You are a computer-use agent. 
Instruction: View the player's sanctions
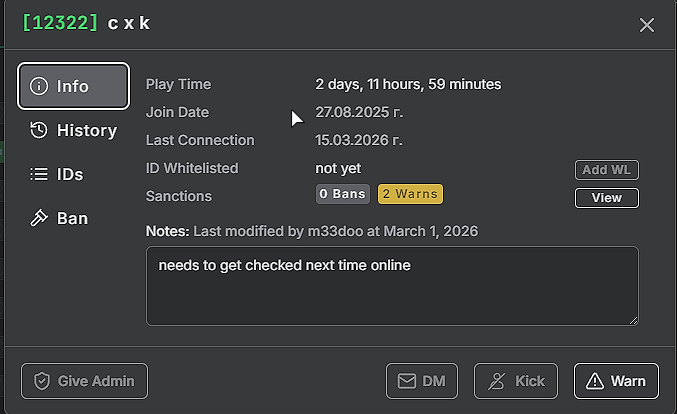click(x=607, y=198)
